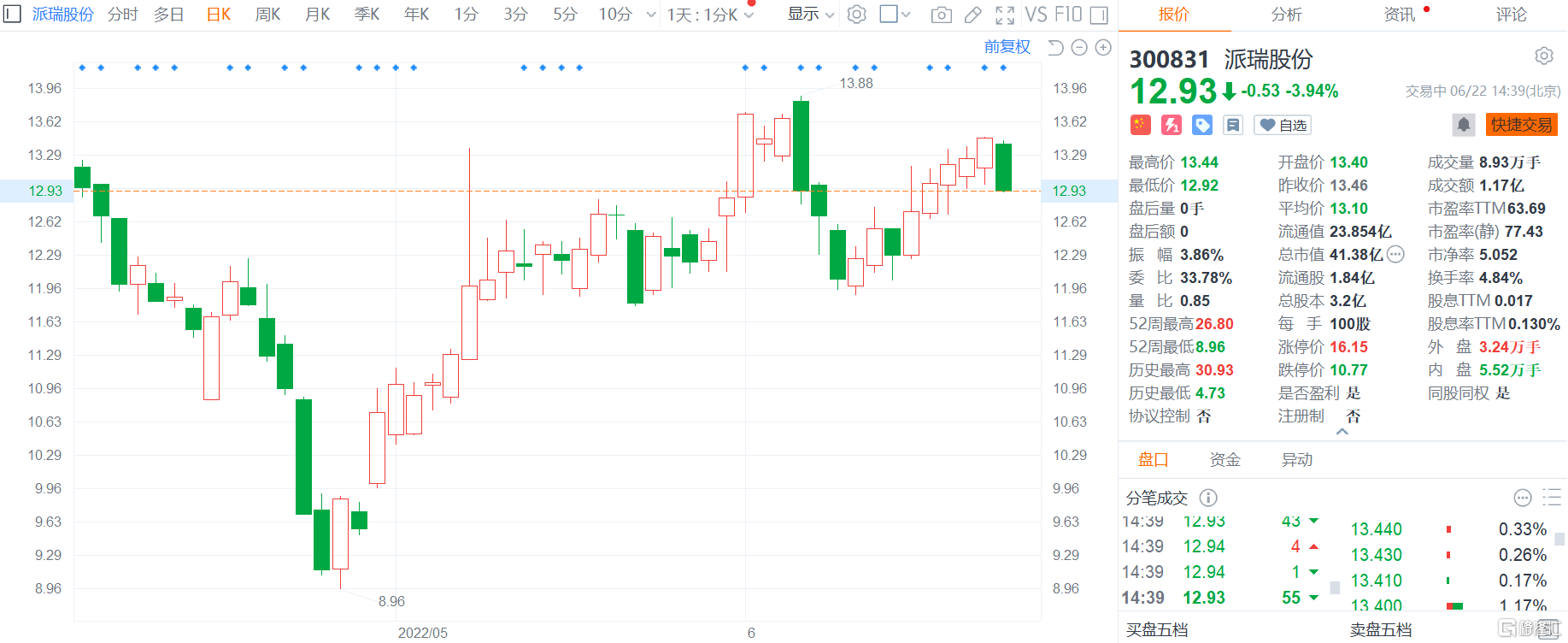Click the 前复权 adjustment link

tap(1007, 47)
